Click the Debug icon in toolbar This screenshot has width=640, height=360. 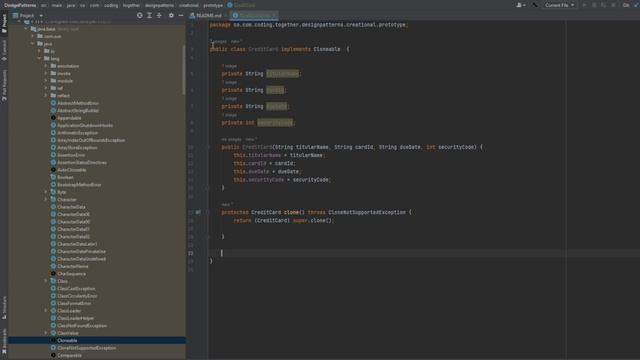(x=594, y=5)
